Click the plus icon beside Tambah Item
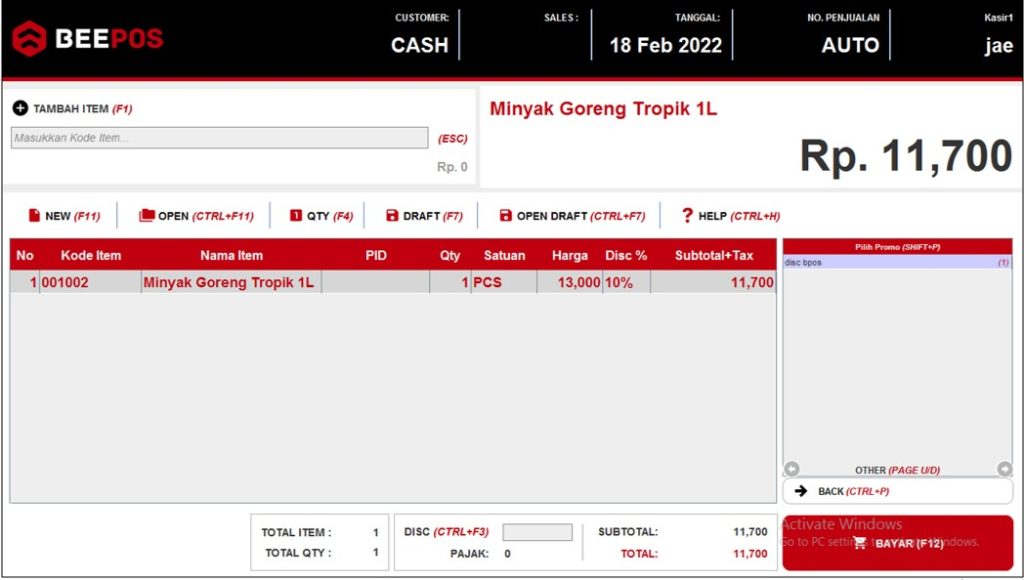 coord(20,108)
